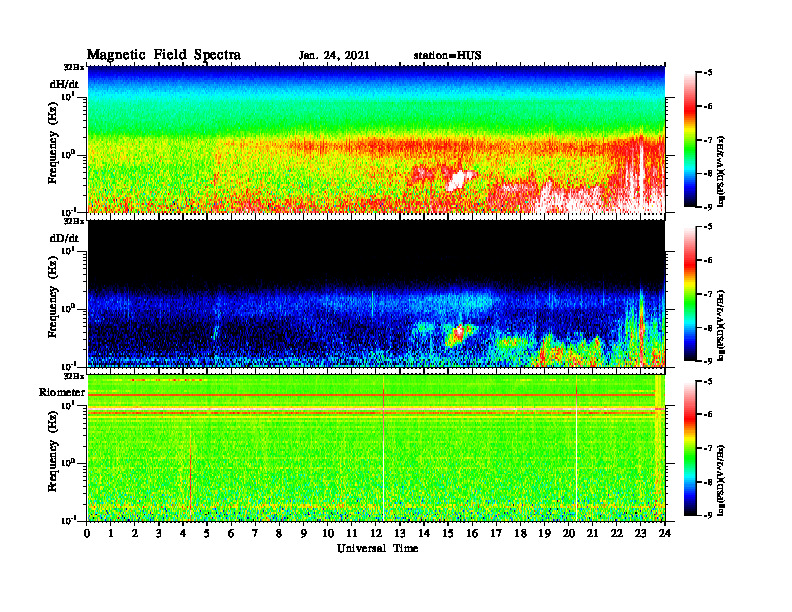Click hour label "7" on time axis

coord(256,533)
